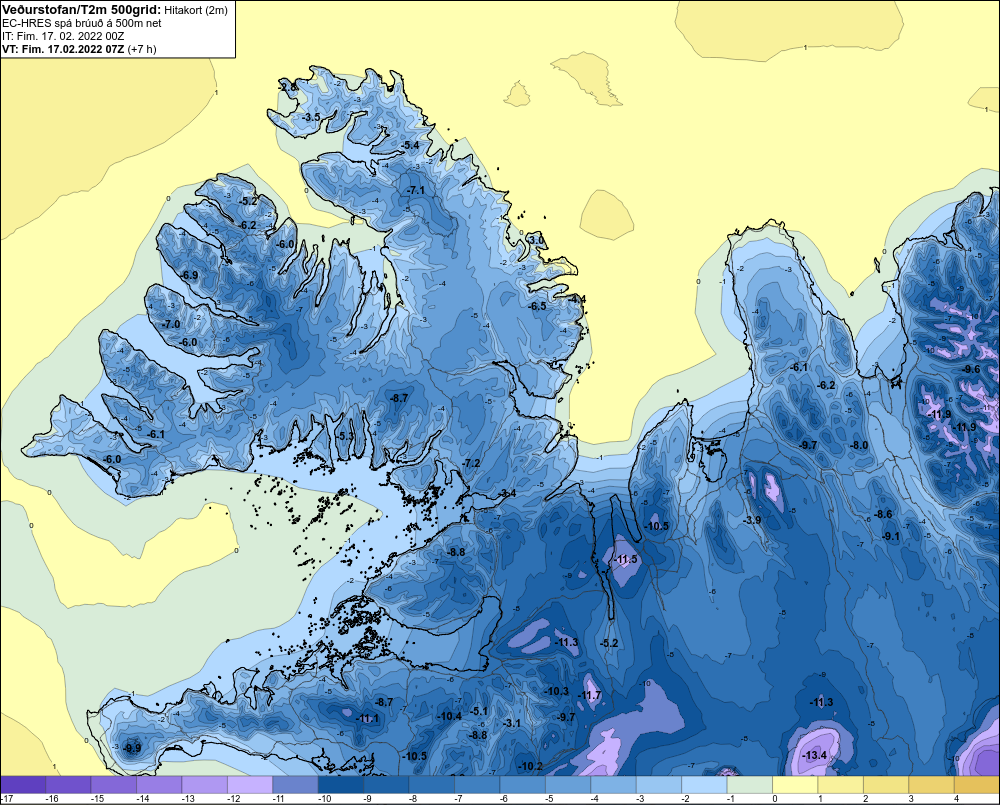Click the 'Veðurstofan/T2m 500grid:' title text
The width and height of the screenshot is (1000, 805).
82,10
